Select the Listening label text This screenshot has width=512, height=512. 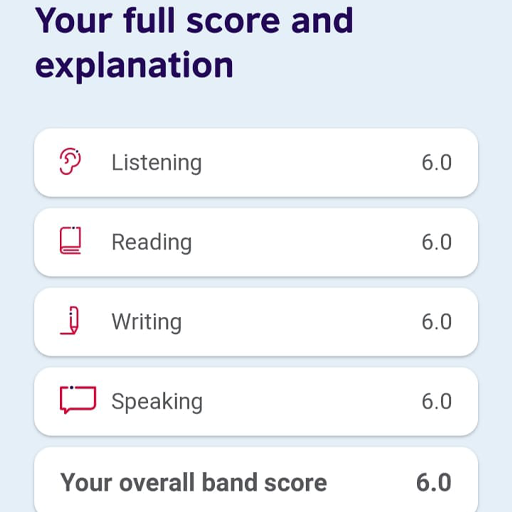click(157, 163)
